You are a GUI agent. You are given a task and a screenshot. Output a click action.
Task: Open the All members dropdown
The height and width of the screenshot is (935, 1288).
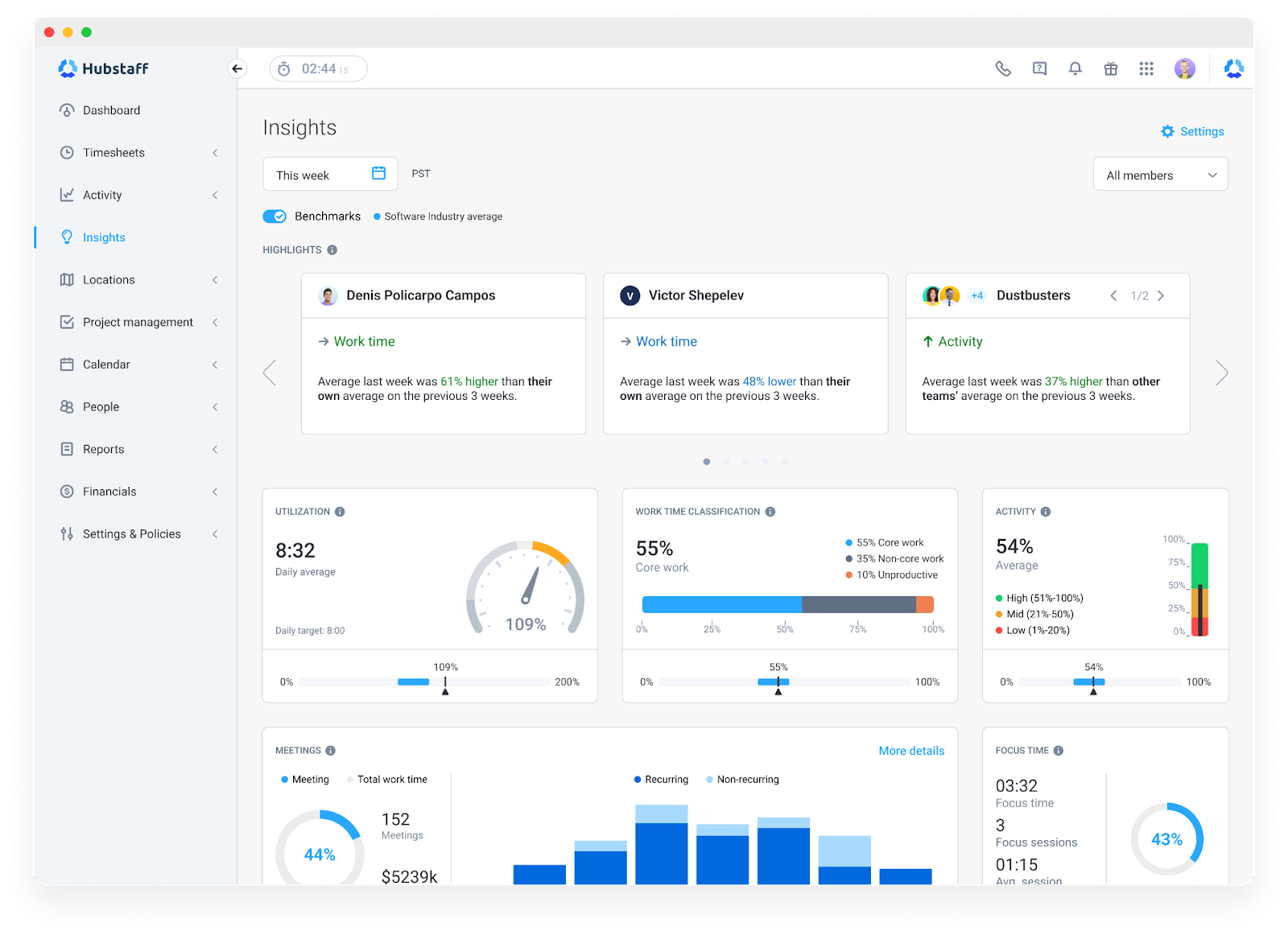pyautogui.click(x=1160, y=174)
